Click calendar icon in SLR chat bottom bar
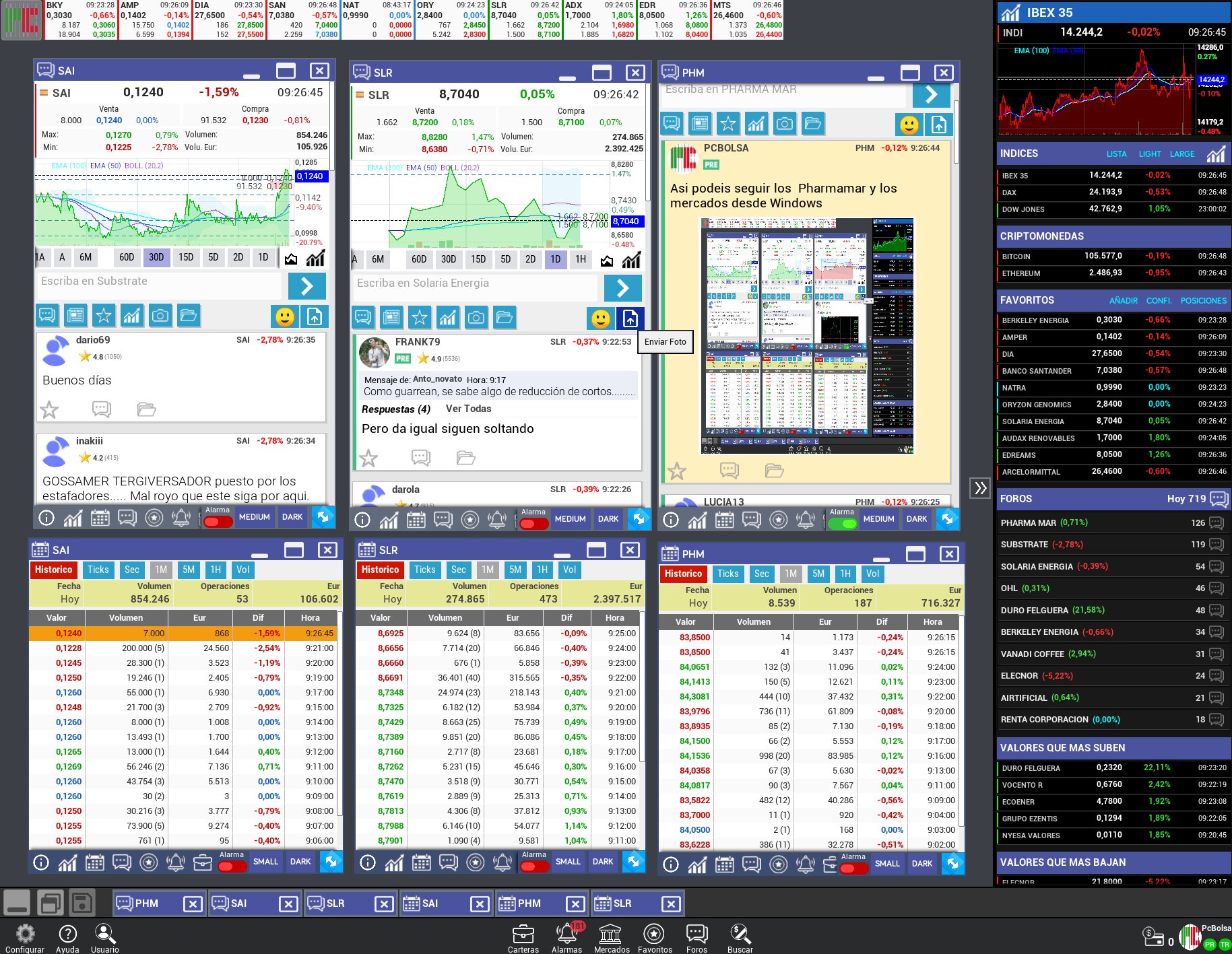Screen dimensions: 1232x954 (x=416, y=520)
